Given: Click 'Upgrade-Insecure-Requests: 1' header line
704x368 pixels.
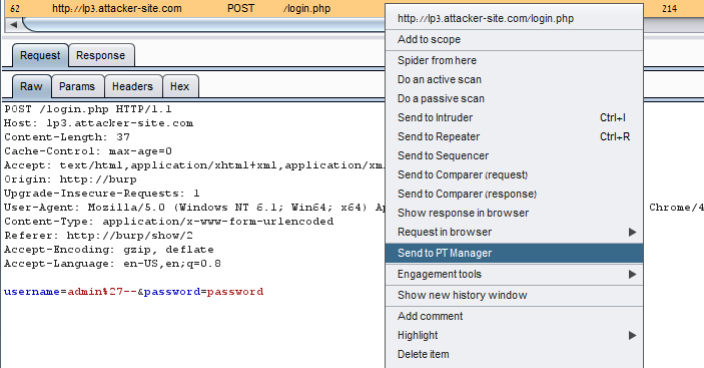Looking at the screenshot, I should click(x=102, y=193).
